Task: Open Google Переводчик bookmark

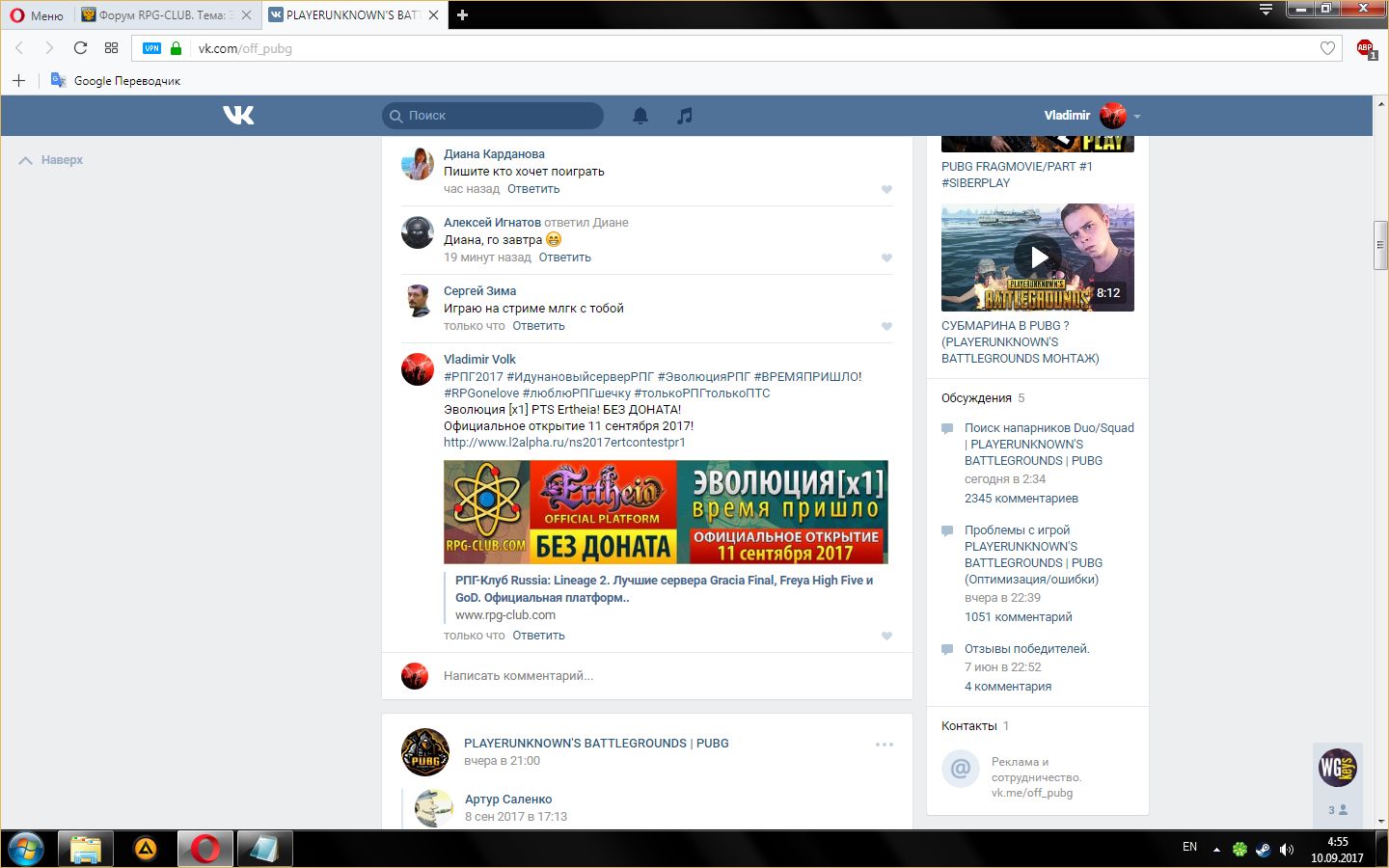Action: [116, 81]
